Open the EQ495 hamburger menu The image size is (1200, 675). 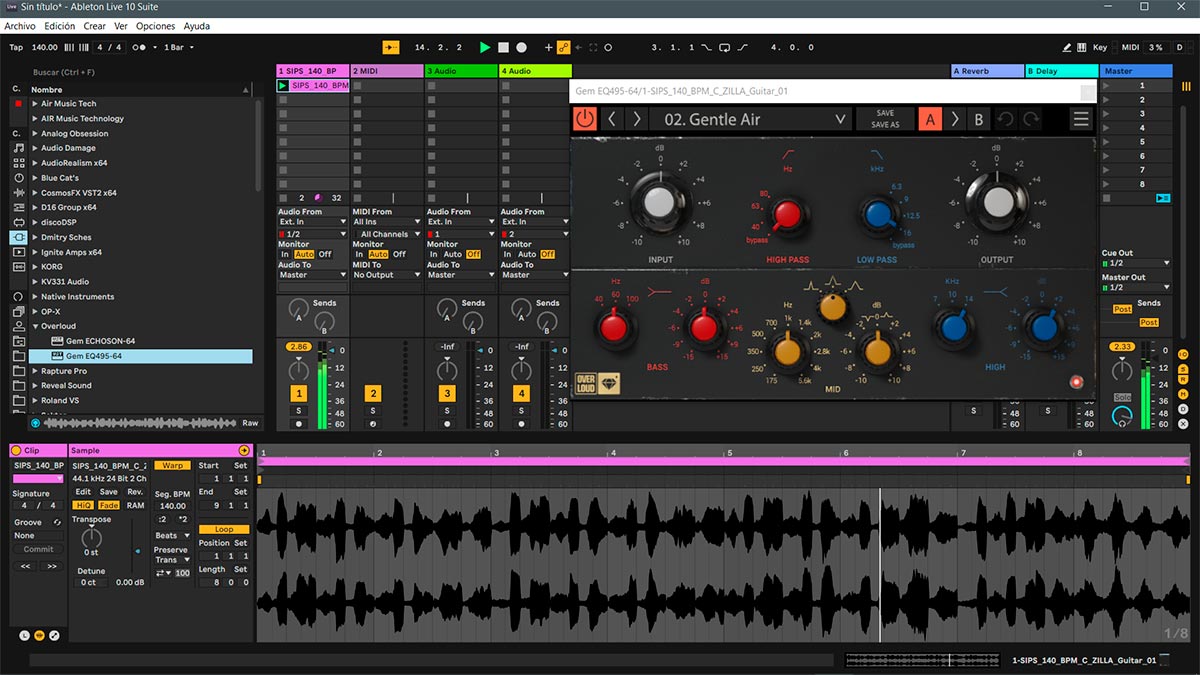[1081, 119]
